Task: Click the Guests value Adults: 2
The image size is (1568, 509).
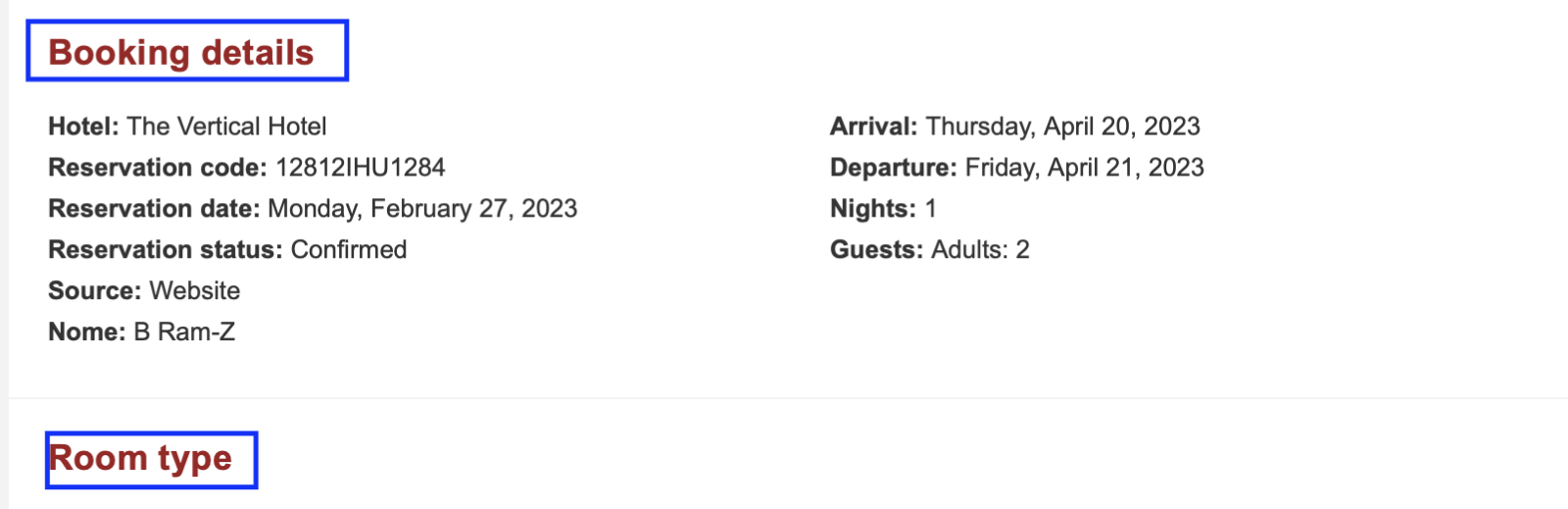Action: pos(980,250)
